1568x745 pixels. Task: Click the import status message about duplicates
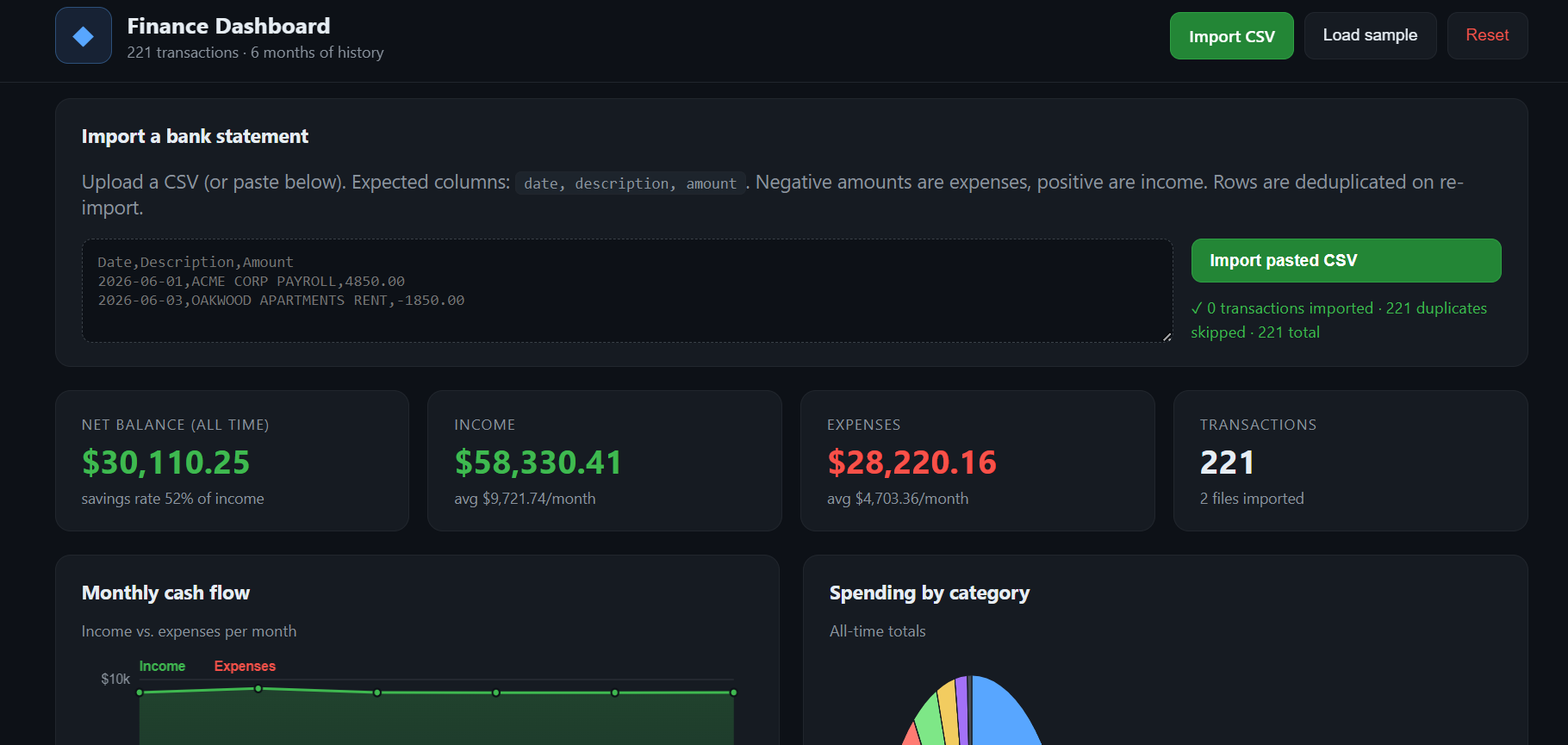click(x=1339, y=320)
